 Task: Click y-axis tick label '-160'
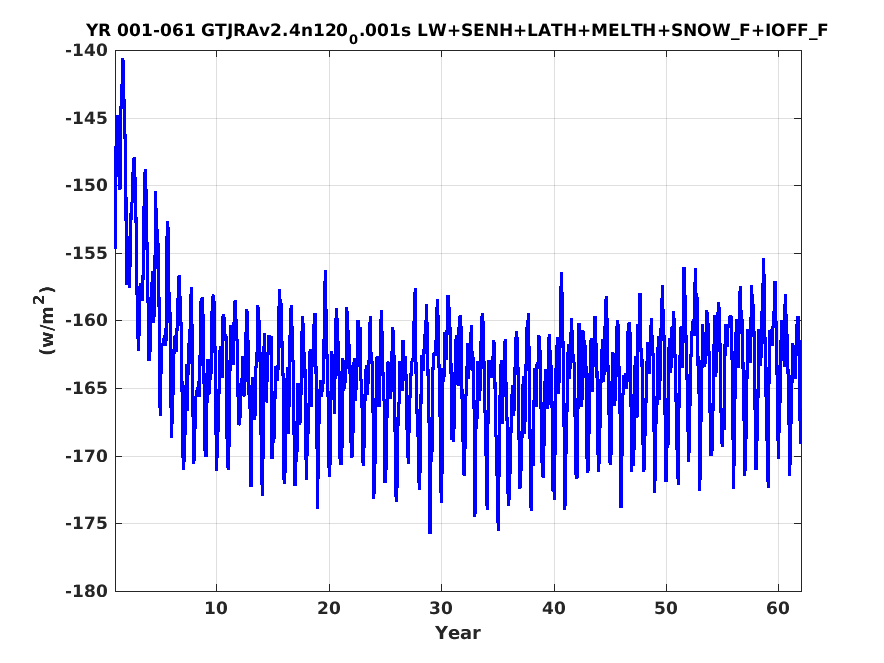(x=86, y=320)
